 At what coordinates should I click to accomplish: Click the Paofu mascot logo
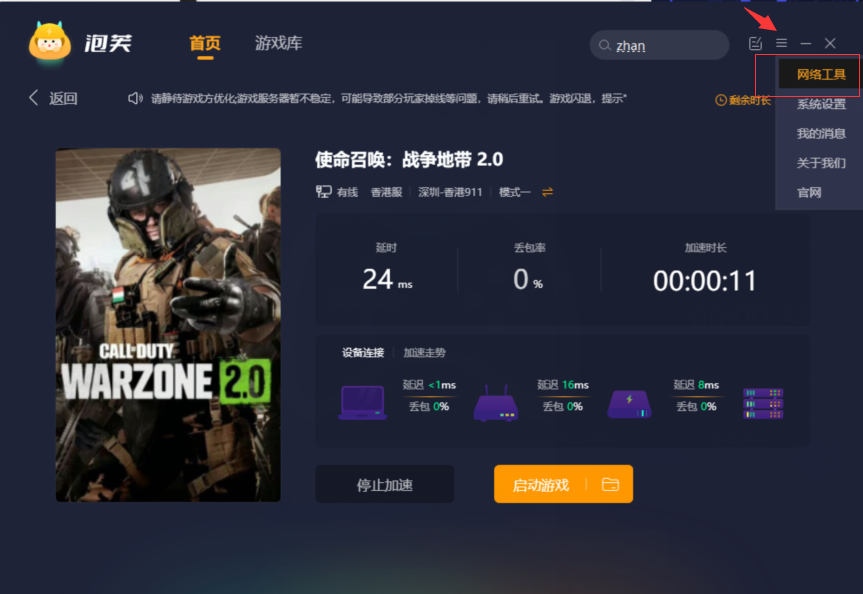50,43
